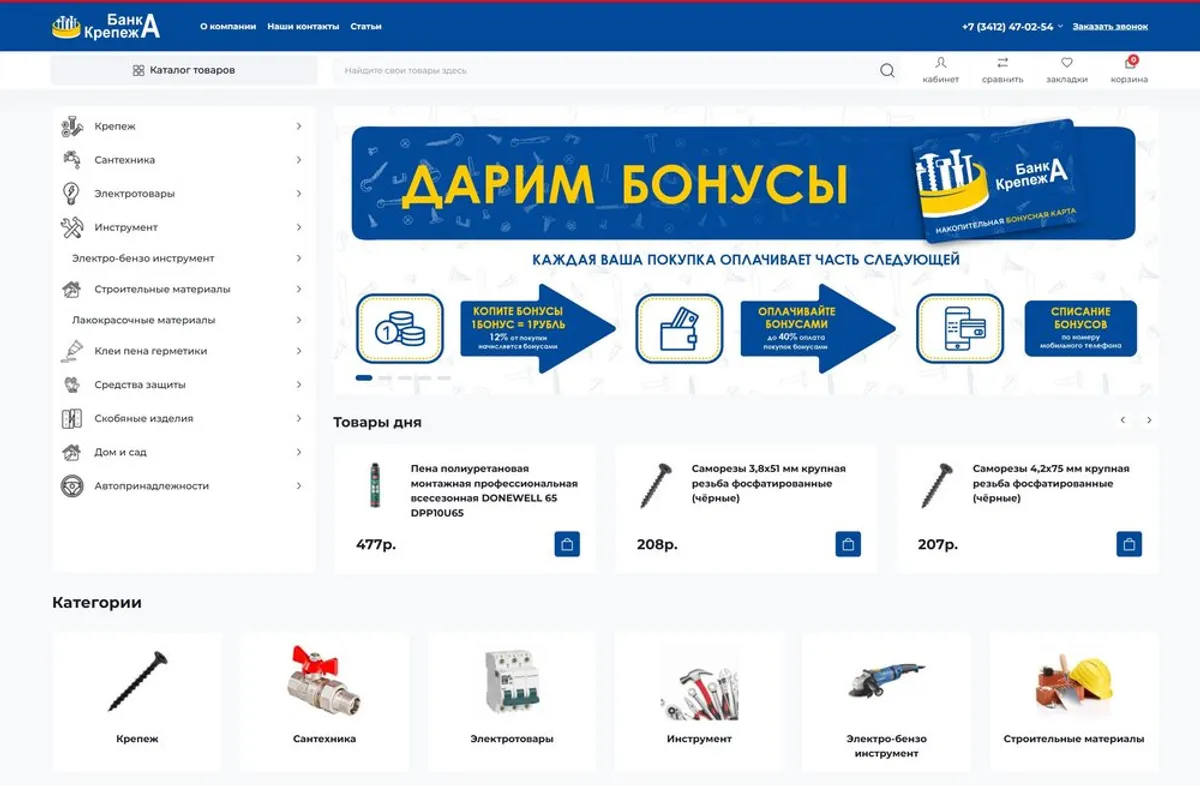Click the Дом и сад icon
The height and width of the screenshot is (786, 1200).
[x=71, y=452]
